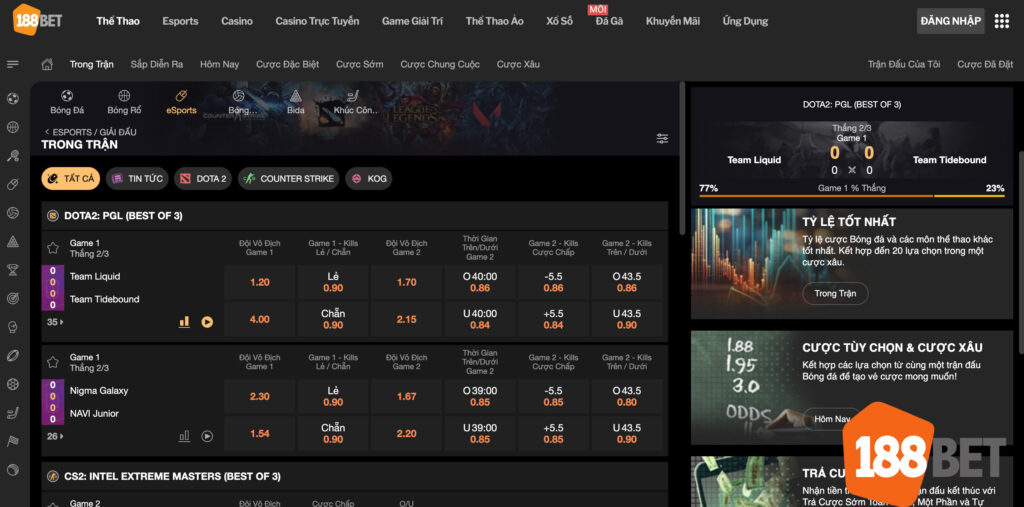This screenshot has height=507, width=1024.
Task: Go back via ESPORTS / GIẢI ĐẤU breadcrumb
Action: [90, 132]
